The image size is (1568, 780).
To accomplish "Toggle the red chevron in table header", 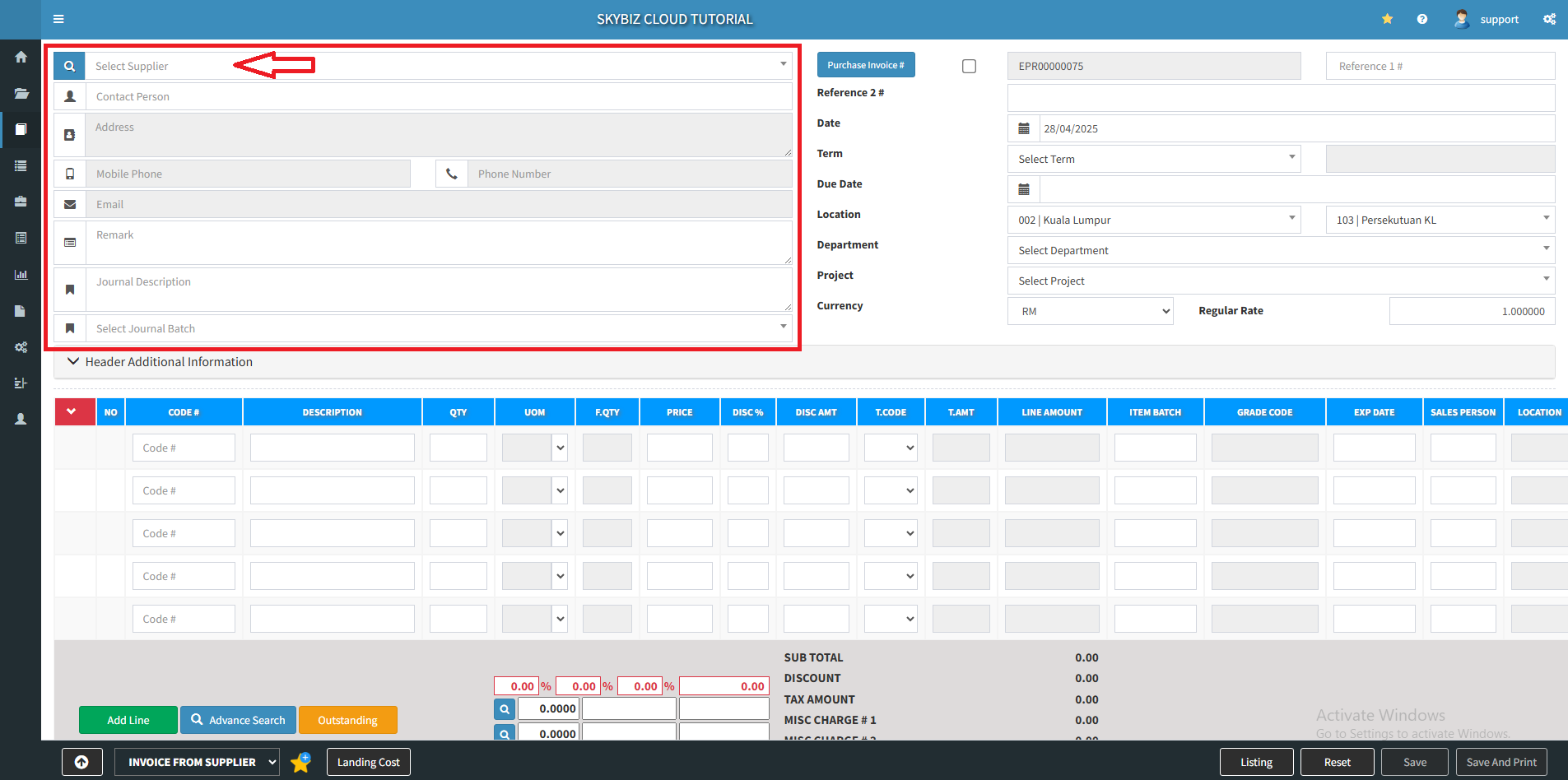I will [72, 411].
